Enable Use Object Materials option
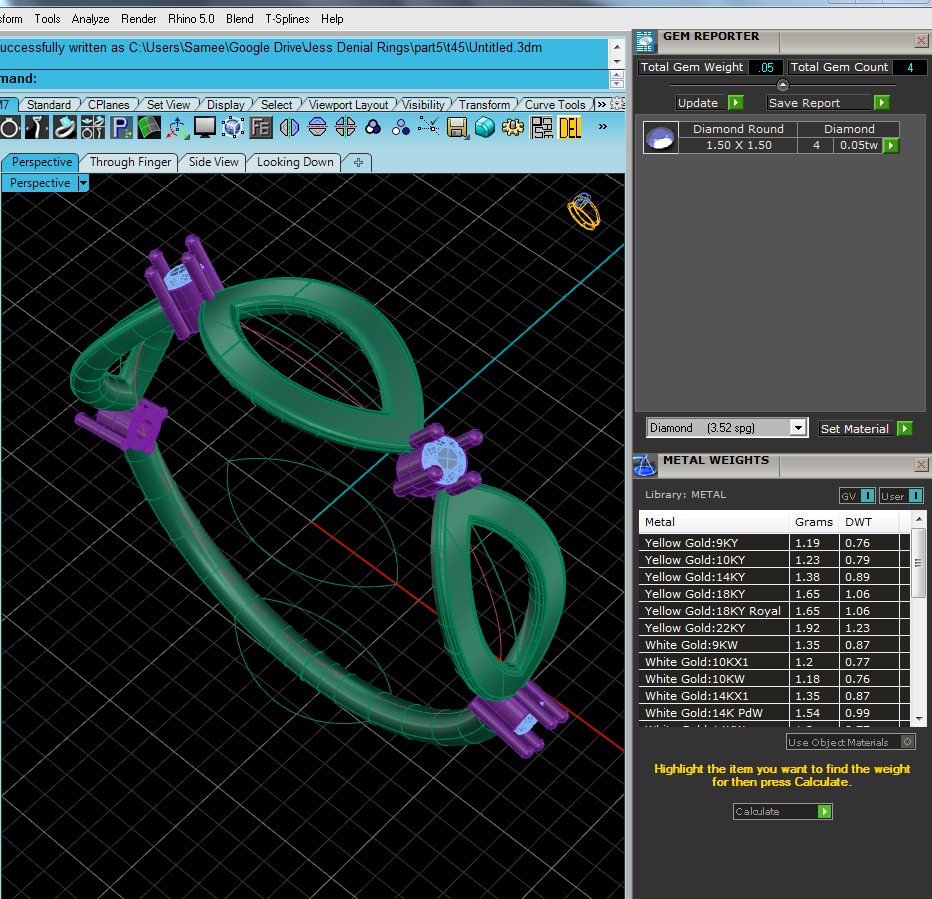 (x=850, y=741)
